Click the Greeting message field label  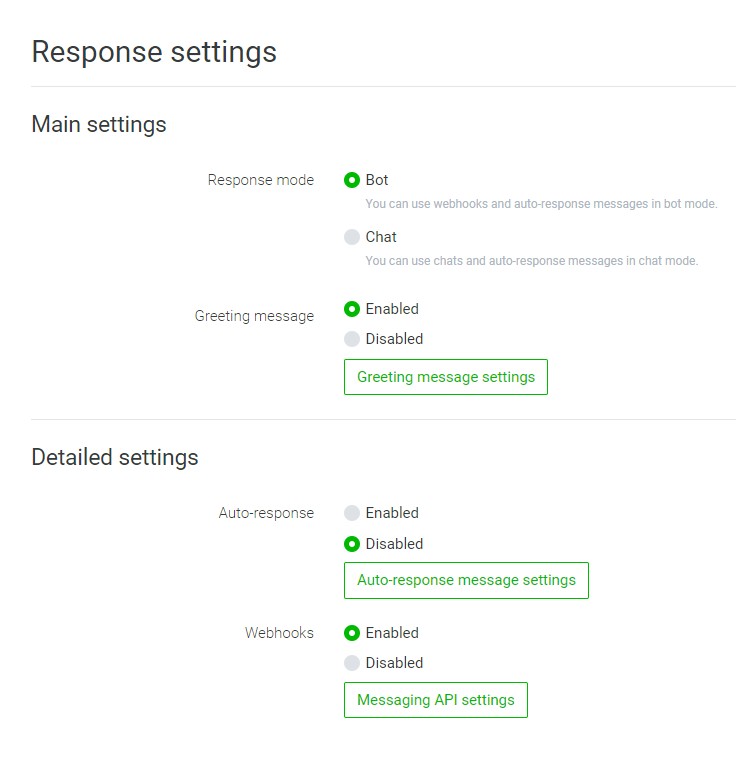(254, 316)
